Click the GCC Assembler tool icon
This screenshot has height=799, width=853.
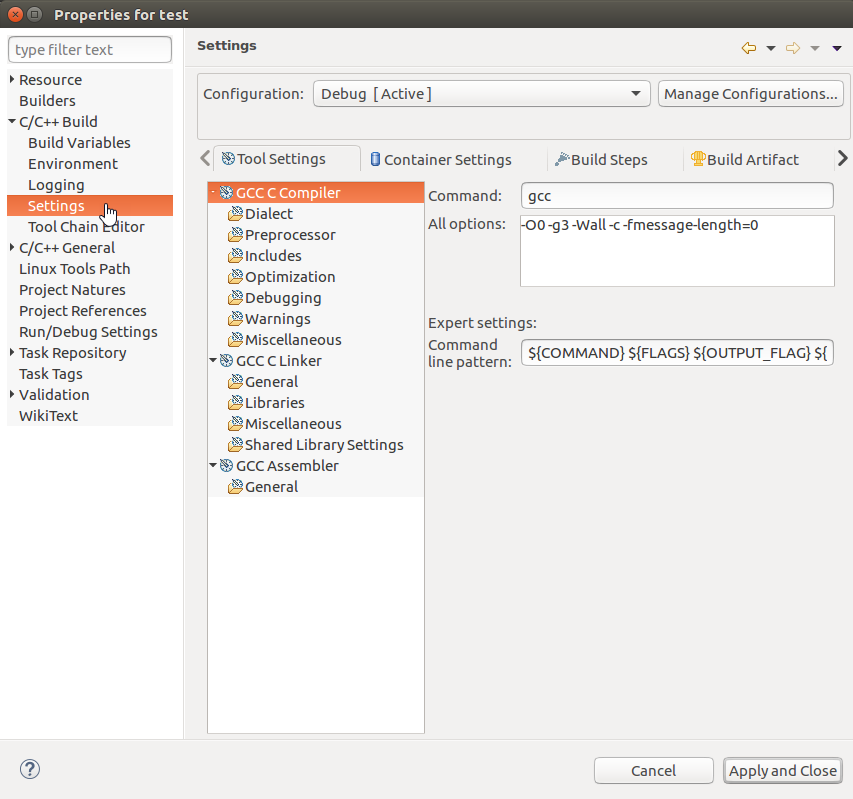226,466
